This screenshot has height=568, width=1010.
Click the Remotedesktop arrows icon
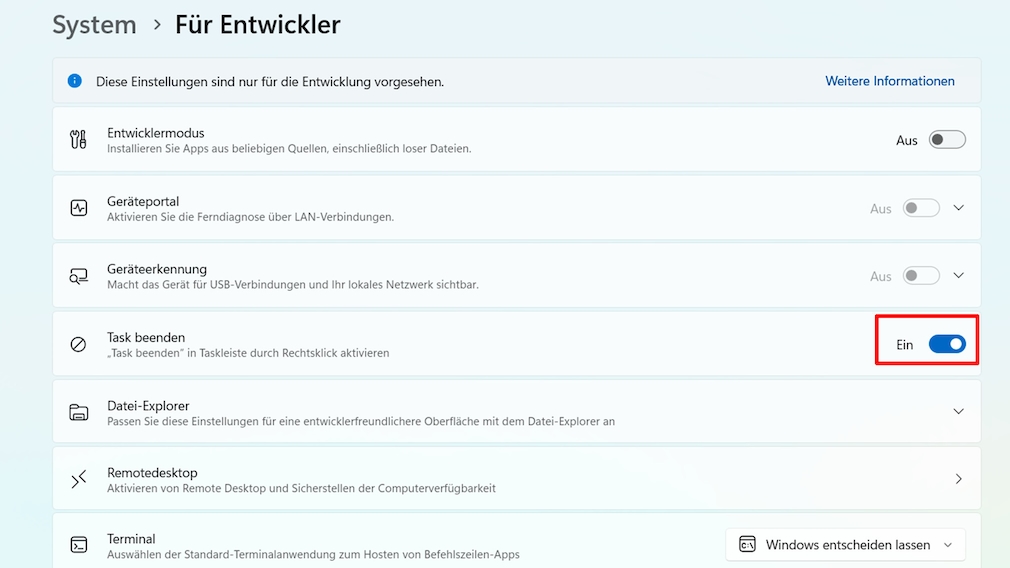point(78,480)
